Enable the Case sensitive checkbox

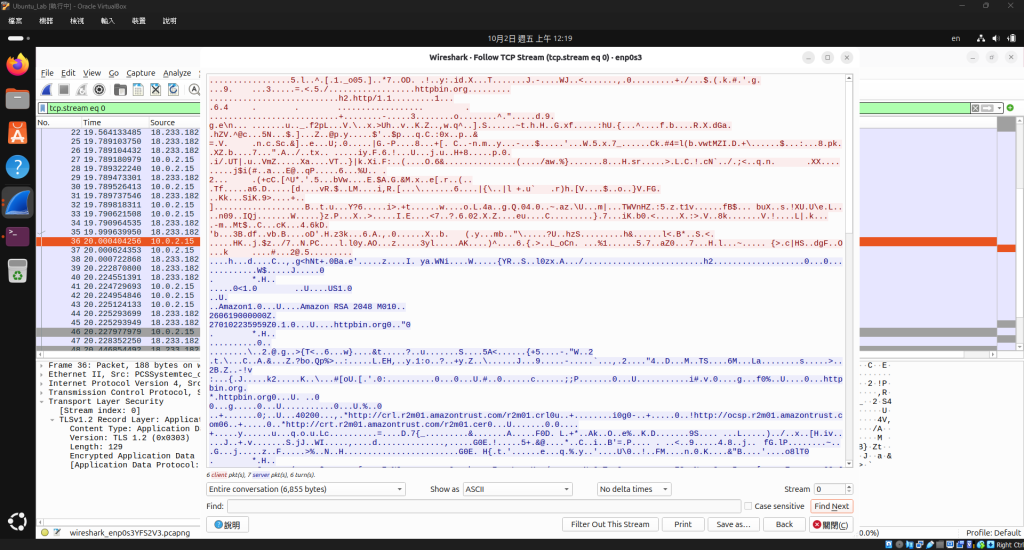[x=748, y=506]
